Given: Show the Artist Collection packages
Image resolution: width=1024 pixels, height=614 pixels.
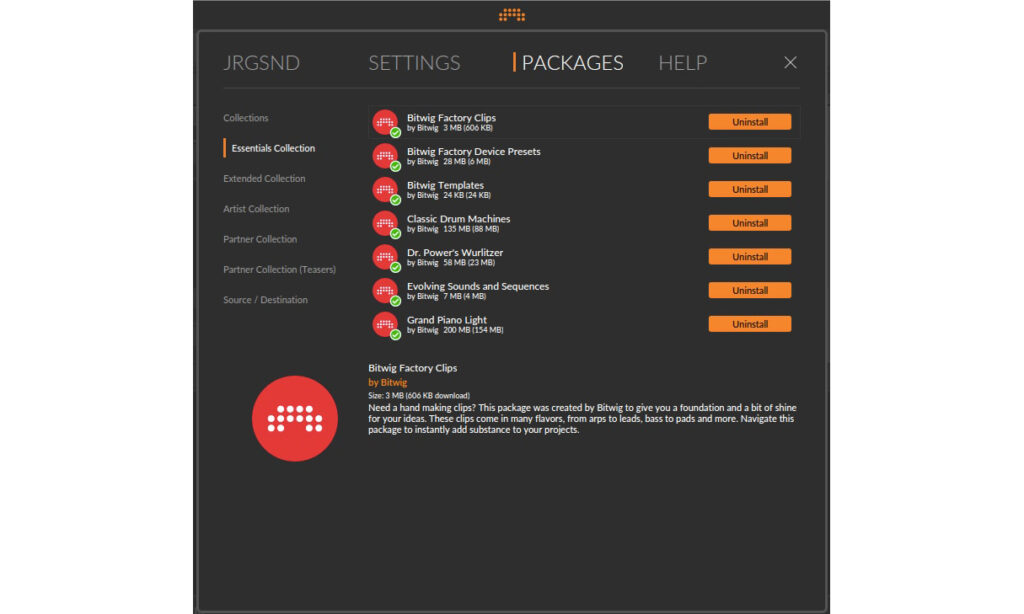Looking at the screenshot, I should (x=256, y=209).
